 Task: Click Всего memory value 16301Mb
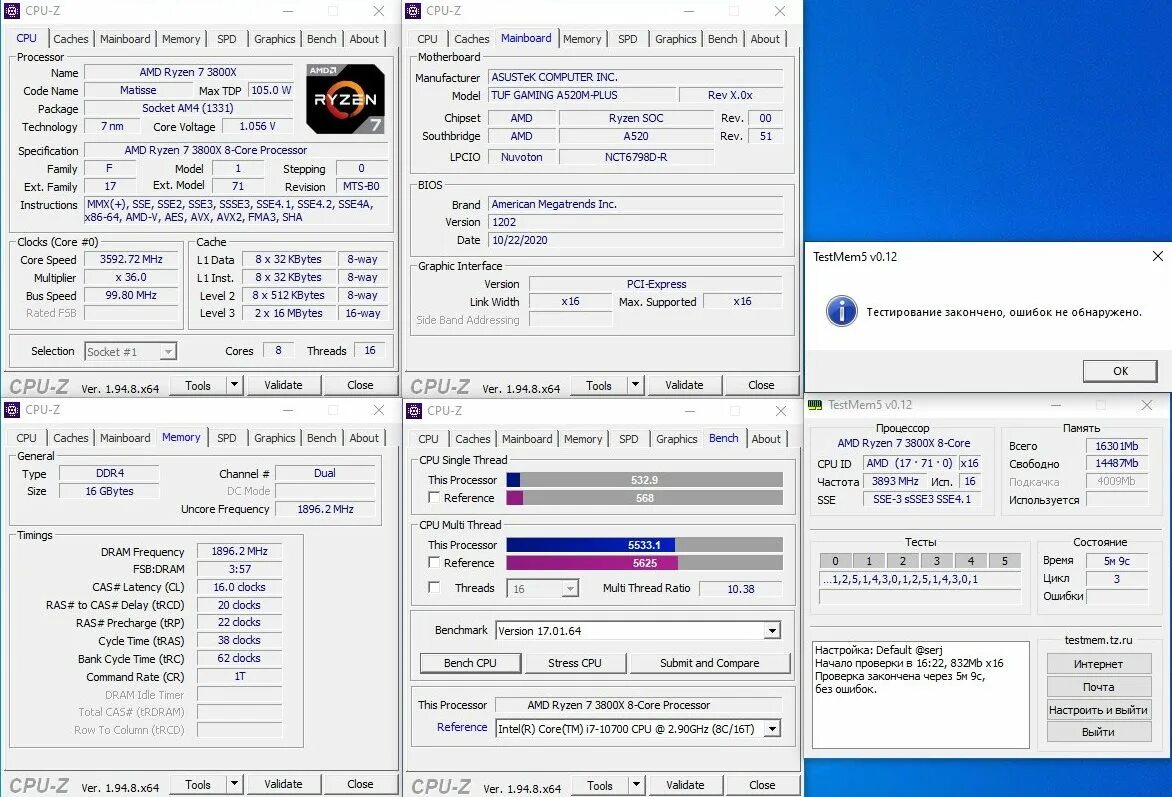pos(1117,446)
